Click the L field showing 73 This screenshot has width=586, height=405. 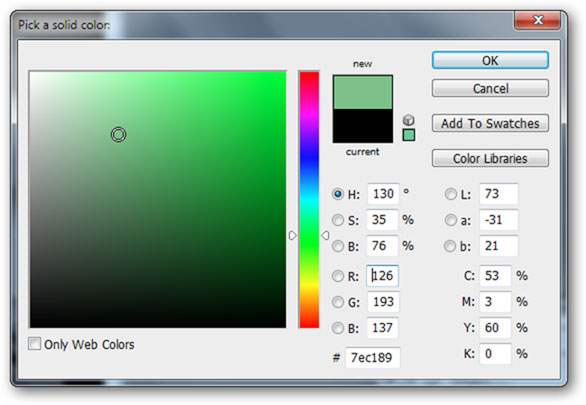(499, 194)
